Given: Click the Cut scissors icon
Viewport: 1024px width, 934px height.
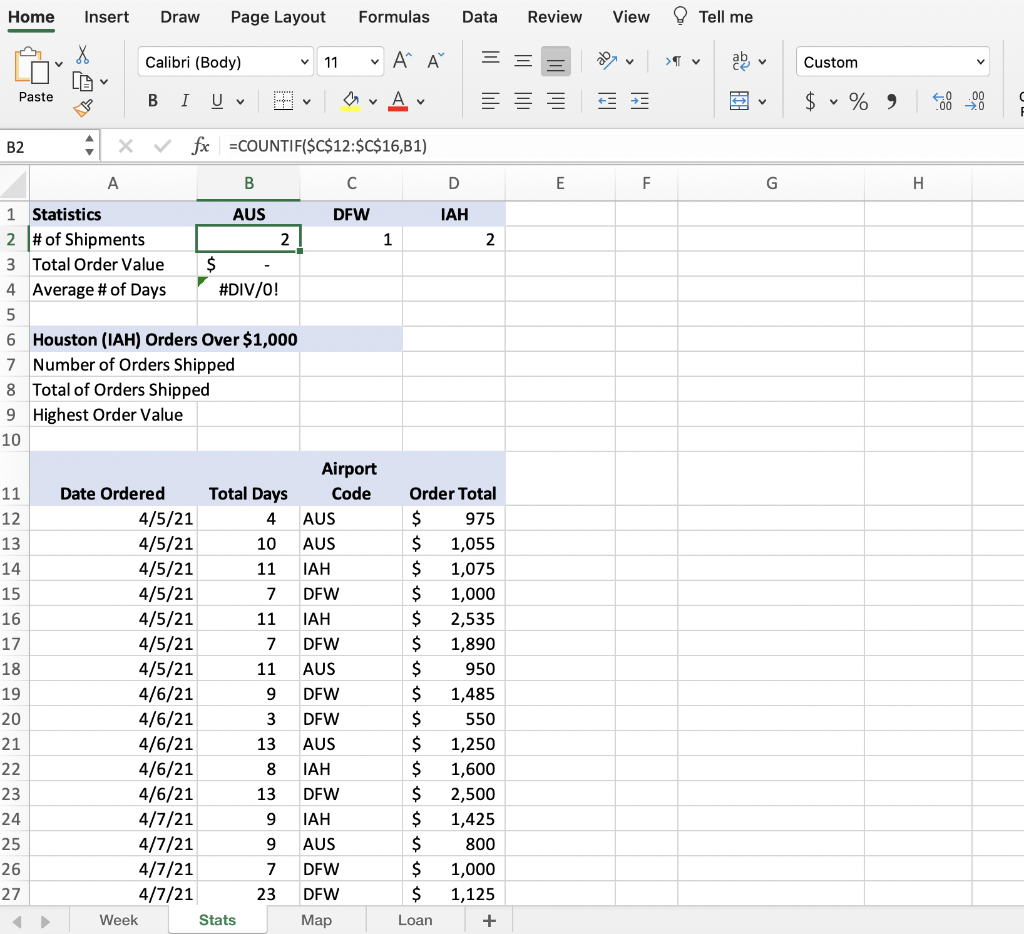Looking at the screenshot, I should (x=82, y=55).
